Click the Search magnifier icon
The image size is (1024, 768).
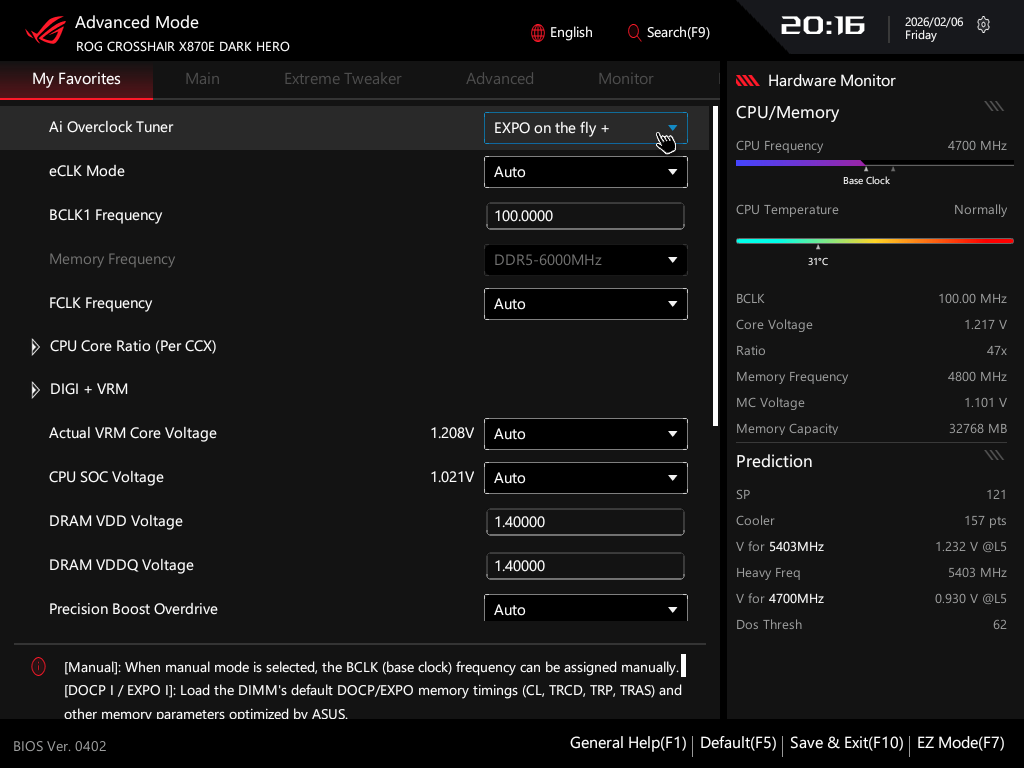click(634, 33)
